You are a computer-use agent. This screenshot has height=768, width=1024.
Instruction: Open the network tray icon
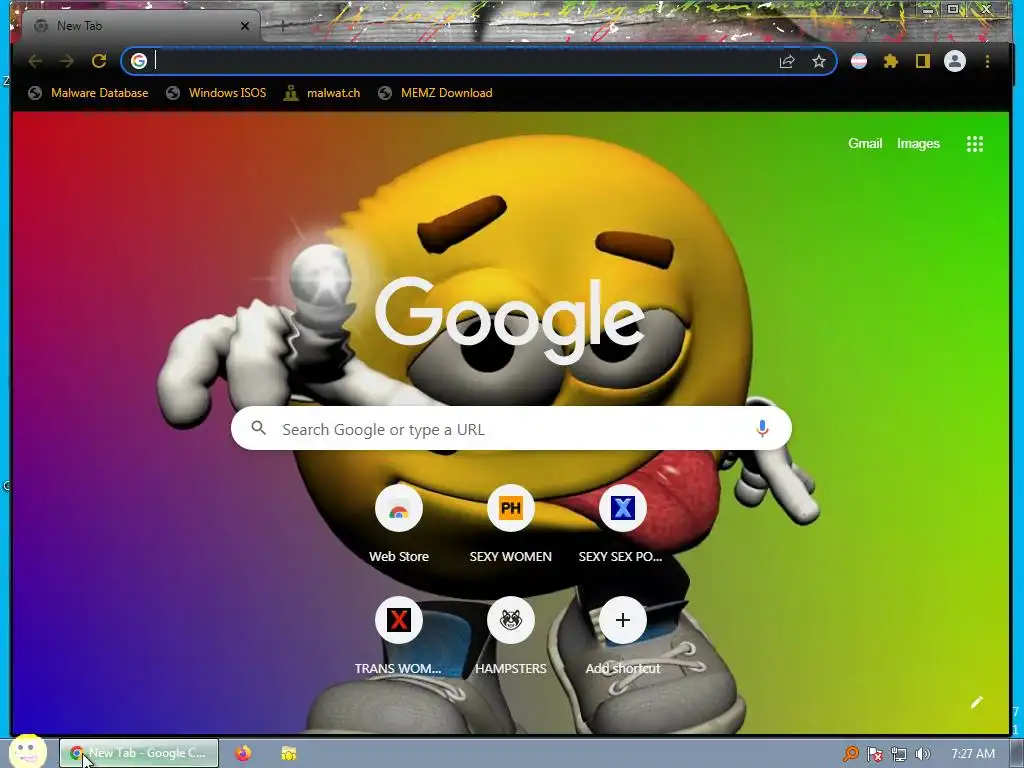click(x=899, y=754)
